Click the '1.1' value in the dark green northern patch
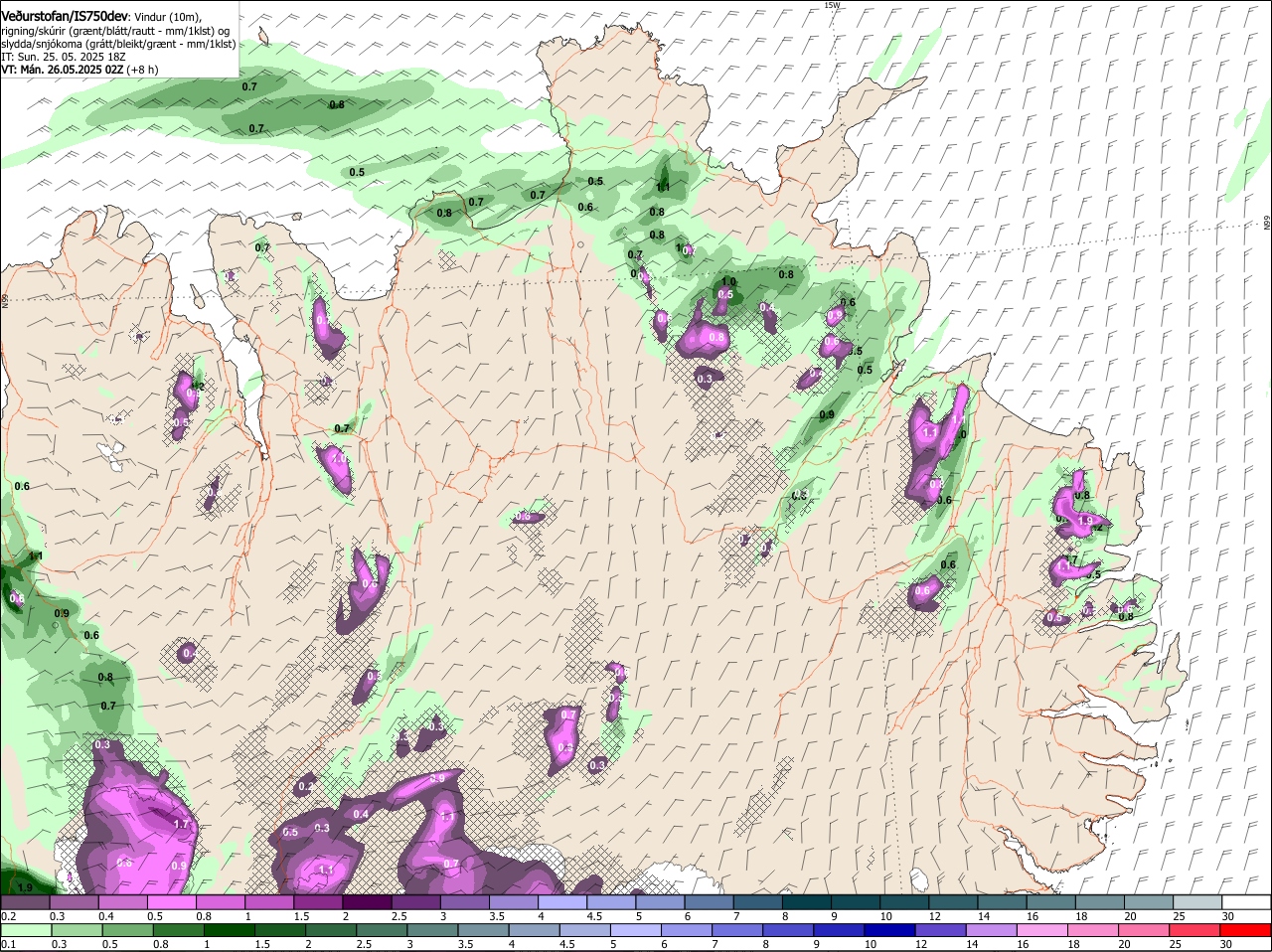This screenshot has height=952, width=1272. pyautogui.click(x=663, y=187)
